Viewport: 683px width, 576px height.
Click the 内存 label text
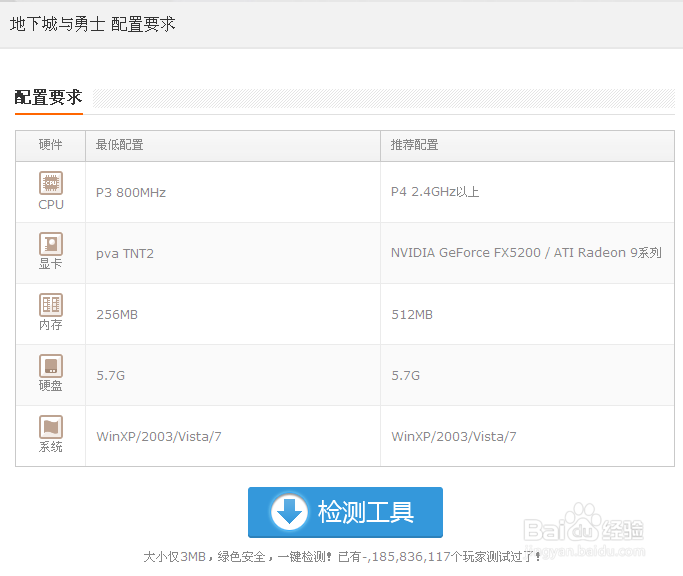coord(51,325)
